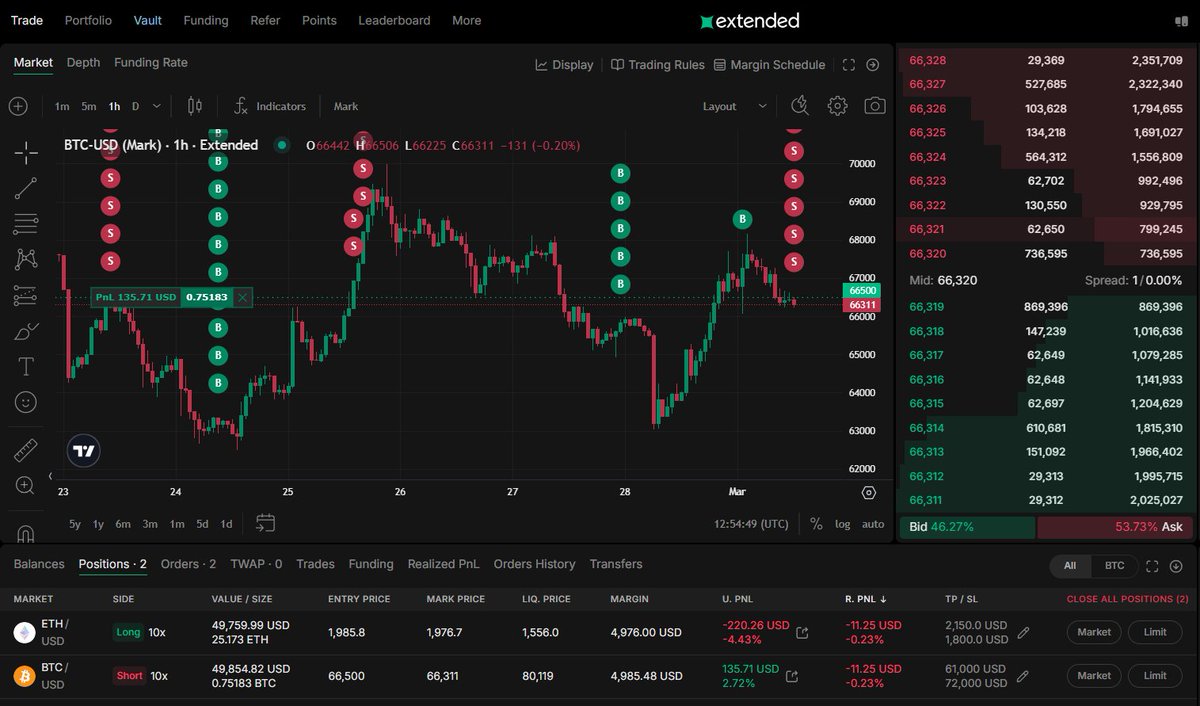Click the Bid 46.27% ratio bar
This screenshot has width=1200, height=706.
pos(967,526)
